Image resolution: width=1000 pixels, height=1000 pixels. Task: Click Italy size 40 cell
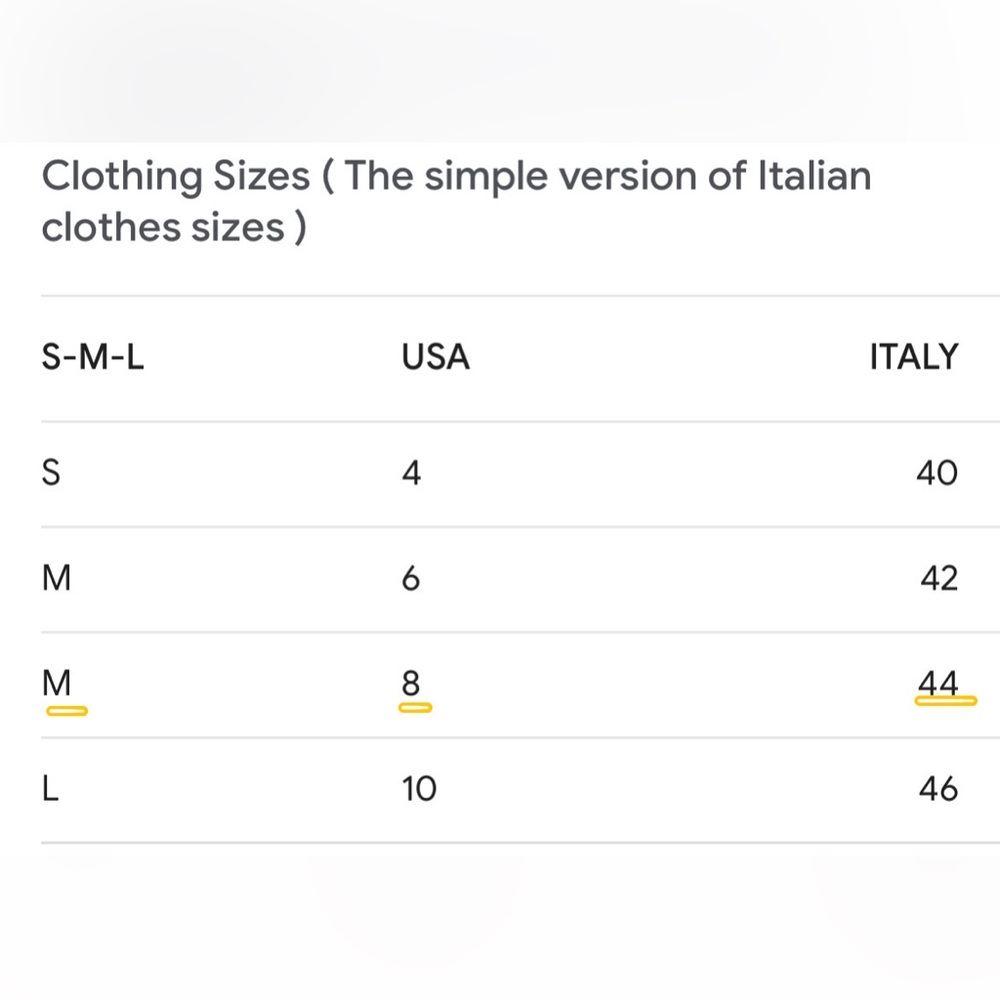pyautogui.click(x=936, y=473)
